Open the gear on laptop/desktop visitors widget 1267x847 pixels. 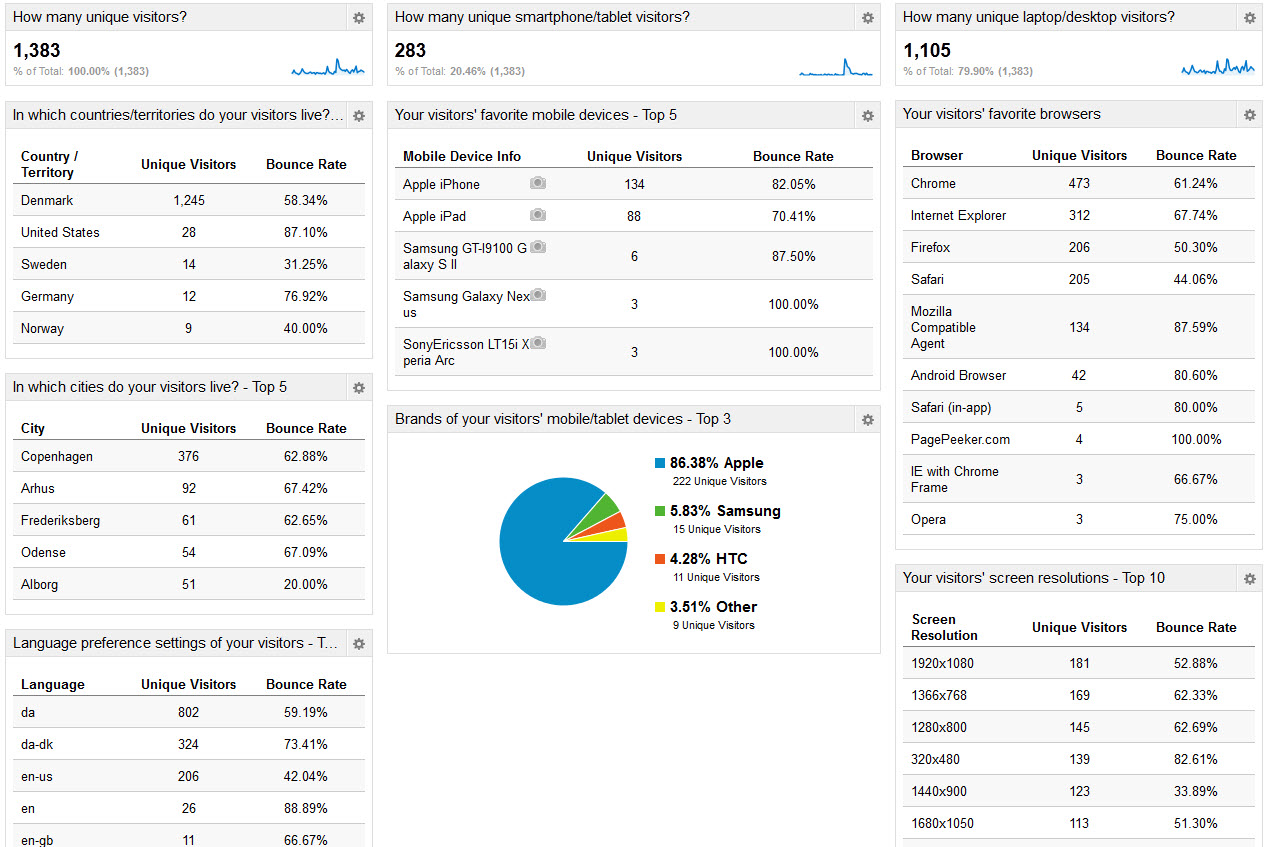tap(1248, 17)
